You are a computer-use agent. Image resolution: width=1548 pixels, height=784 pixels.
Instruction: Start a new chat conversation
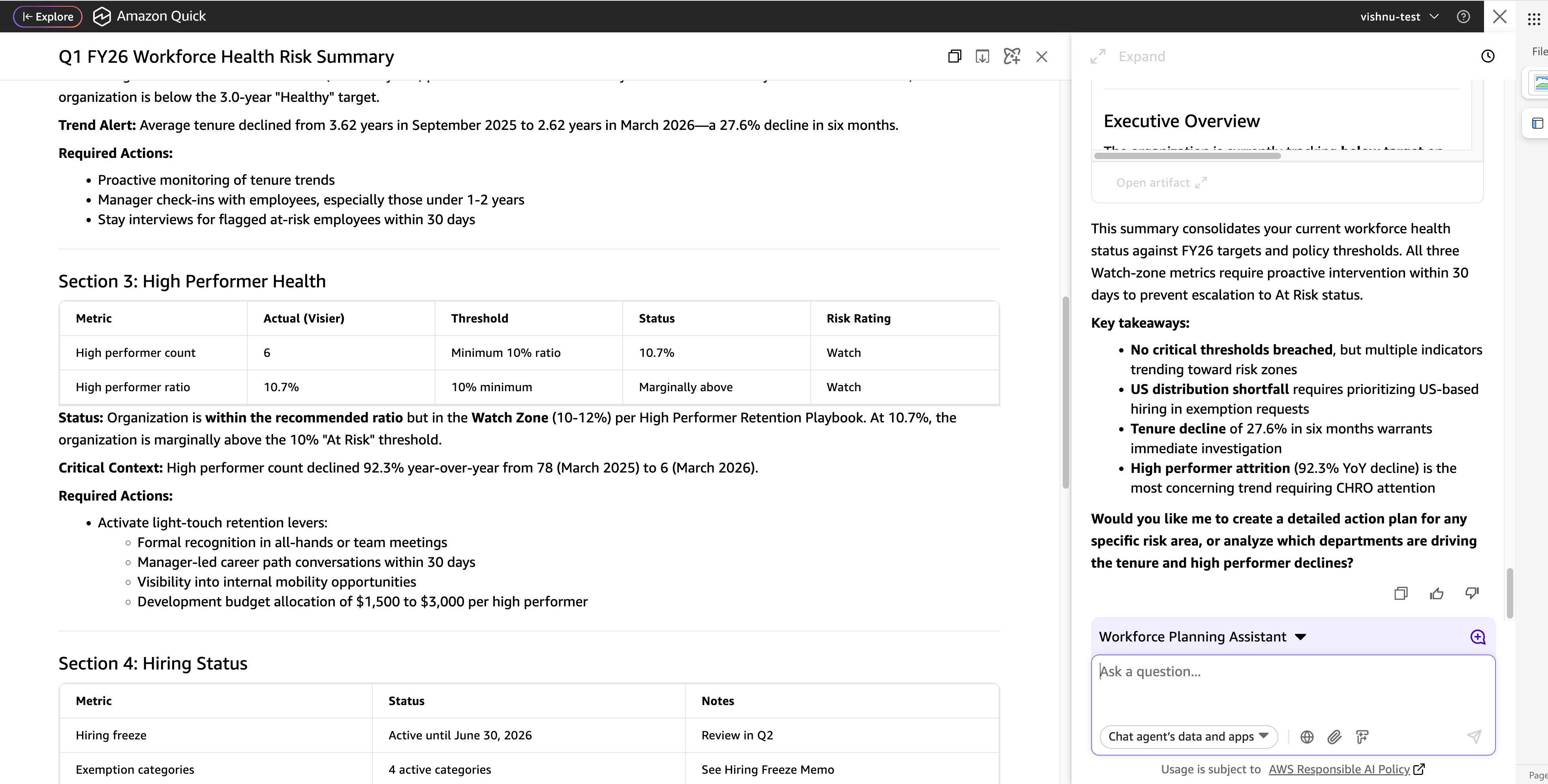[1478, 637]
